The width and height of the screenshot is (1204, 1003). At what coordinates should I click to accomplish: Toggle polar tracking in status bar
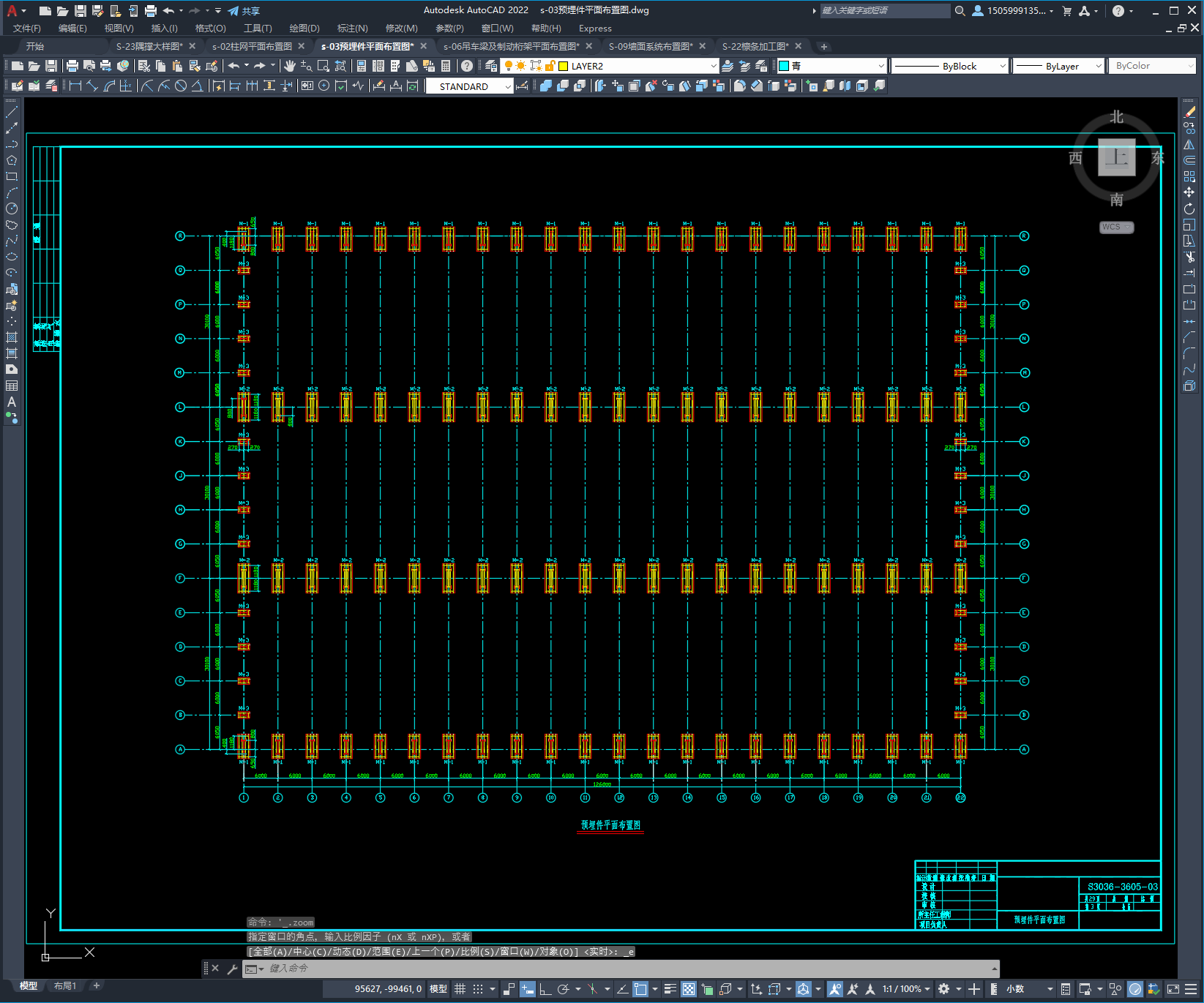[563, 989]
